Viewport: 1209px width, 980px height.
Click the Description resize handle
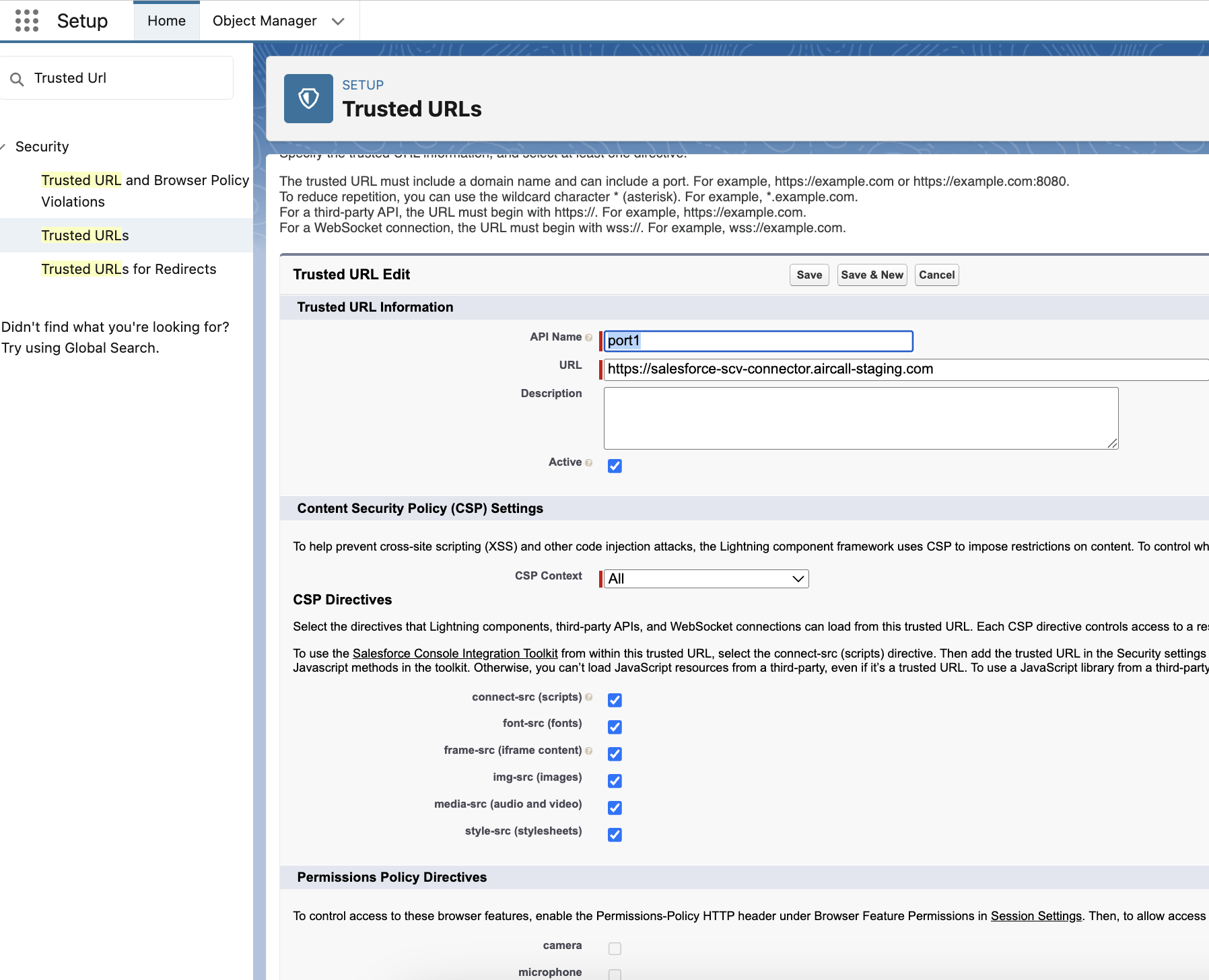(x=1113, y=444)
